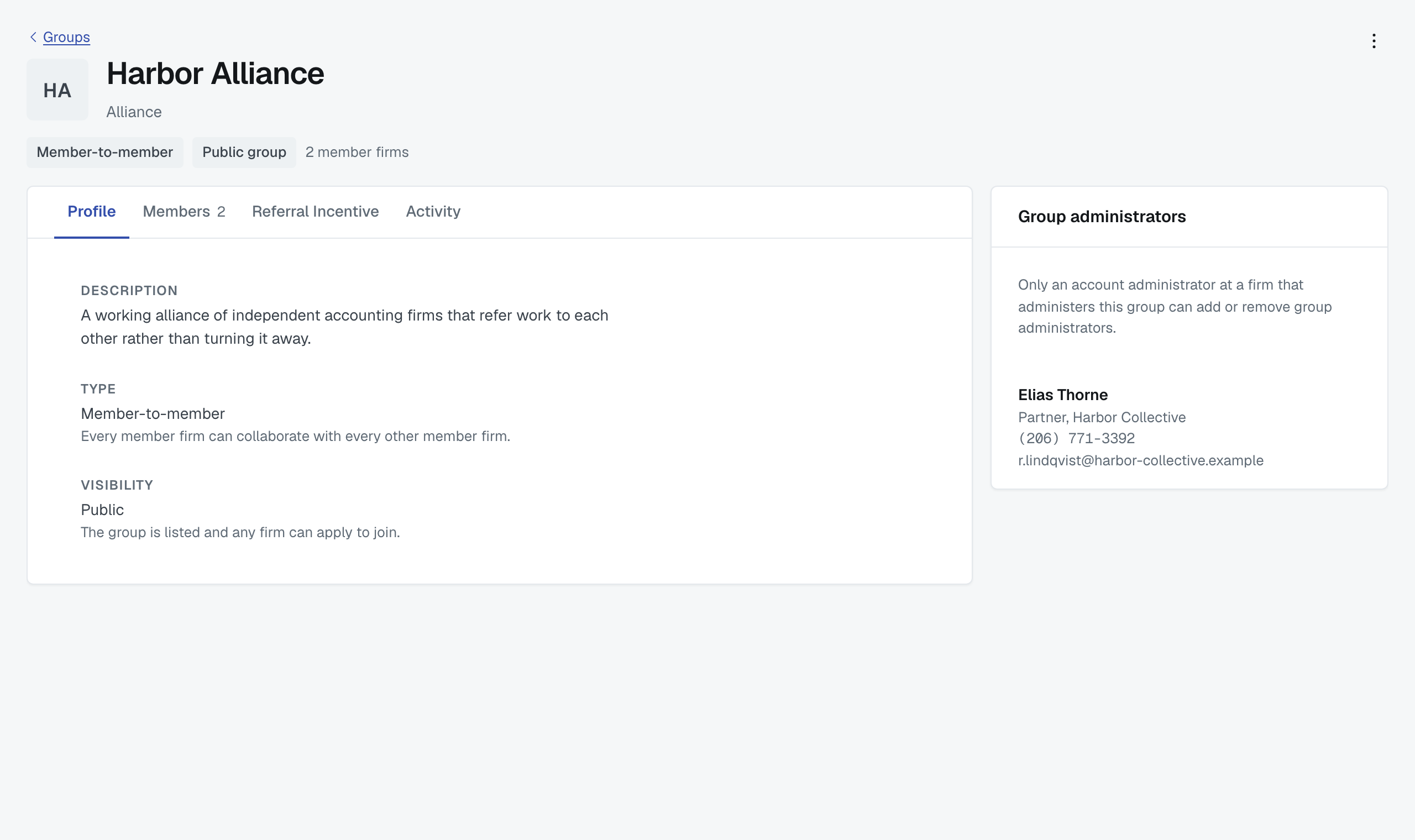Click the account administrator note text
The image size is (1415, 840).
pos(1175,306)
